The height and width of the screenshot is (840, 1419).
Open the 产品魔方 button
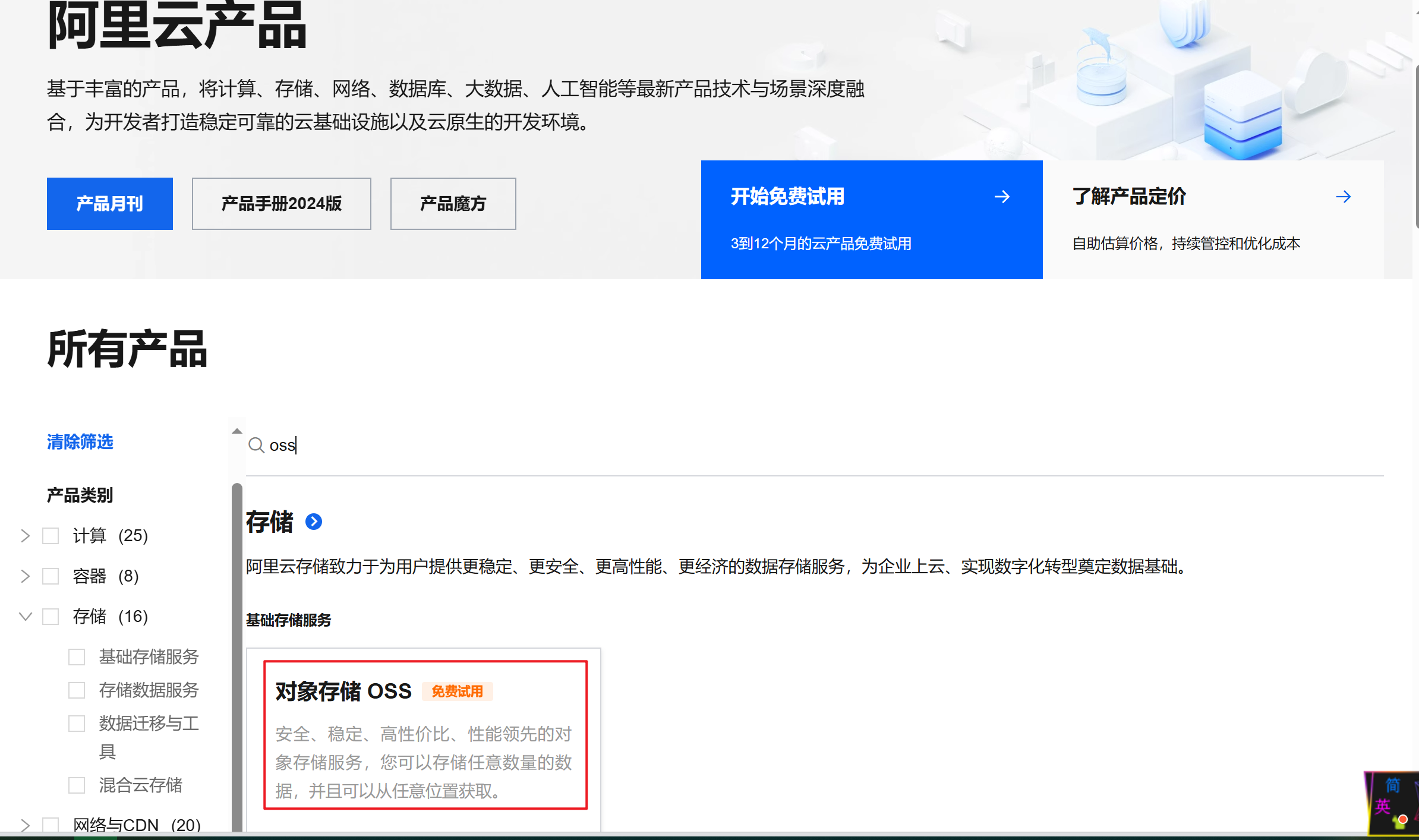[x=453, y=204]
